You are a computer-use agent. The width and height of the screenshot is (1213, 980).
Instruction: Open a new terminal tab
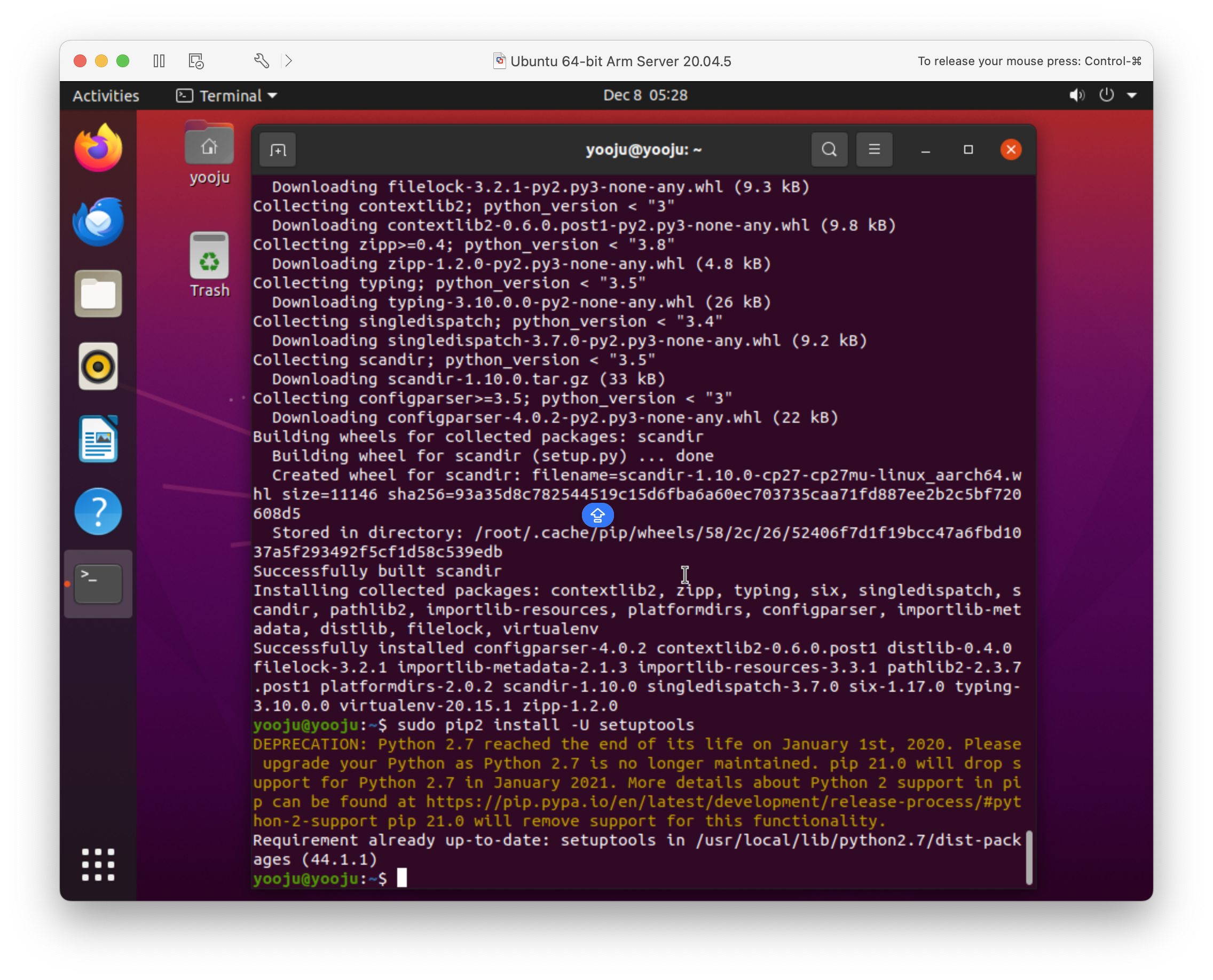(x=277, y=150)
